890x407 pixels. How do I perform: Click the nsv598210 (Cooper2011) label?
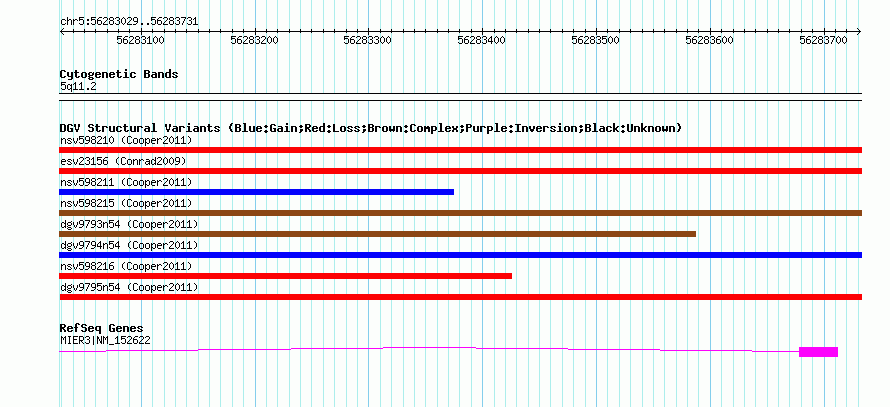pyautogui.click(x=126, y=140)
